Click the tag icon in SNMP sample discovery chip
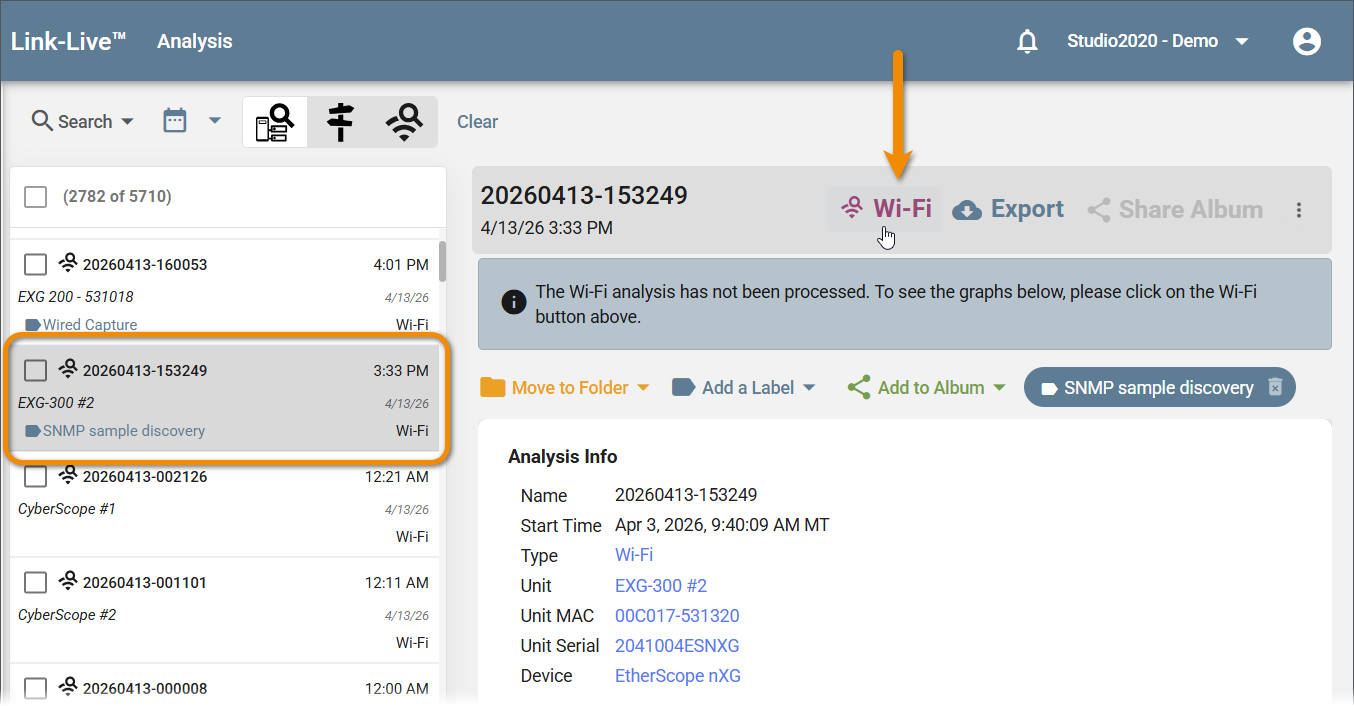 [1049, 388]
